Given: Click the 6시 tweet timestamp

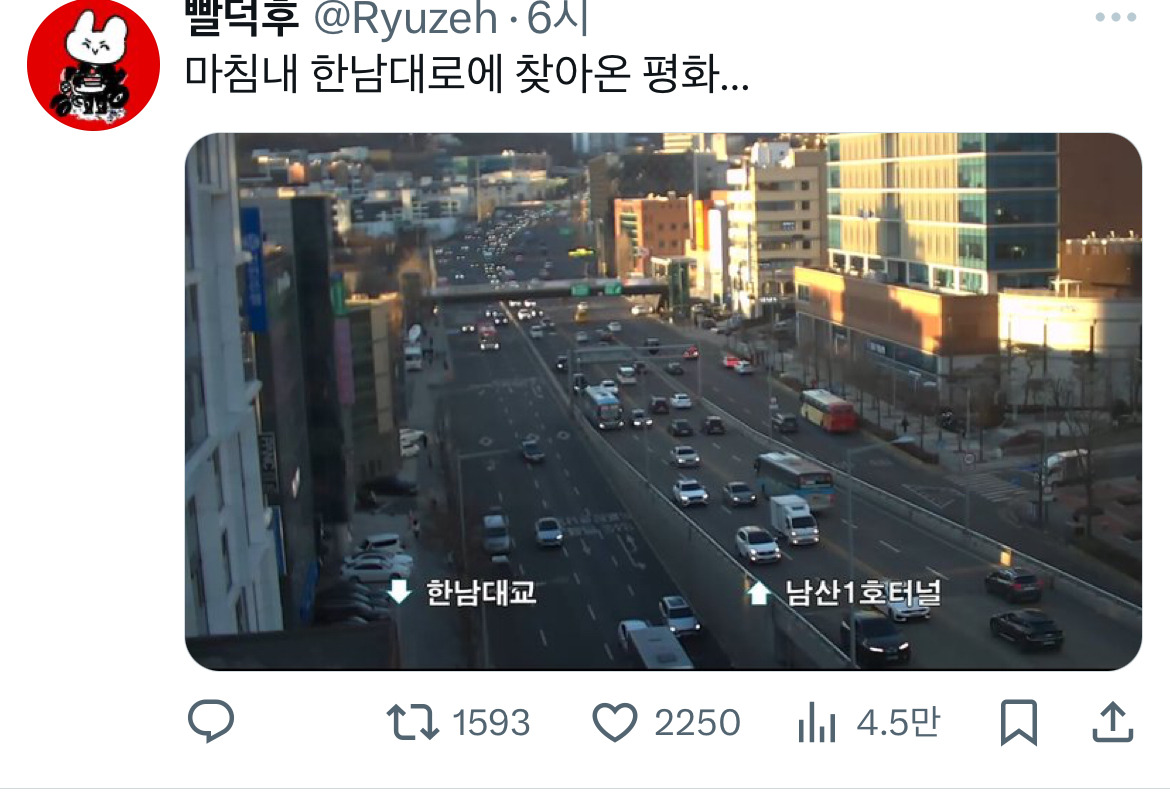Looking at the screenshot, I should 558,18.
